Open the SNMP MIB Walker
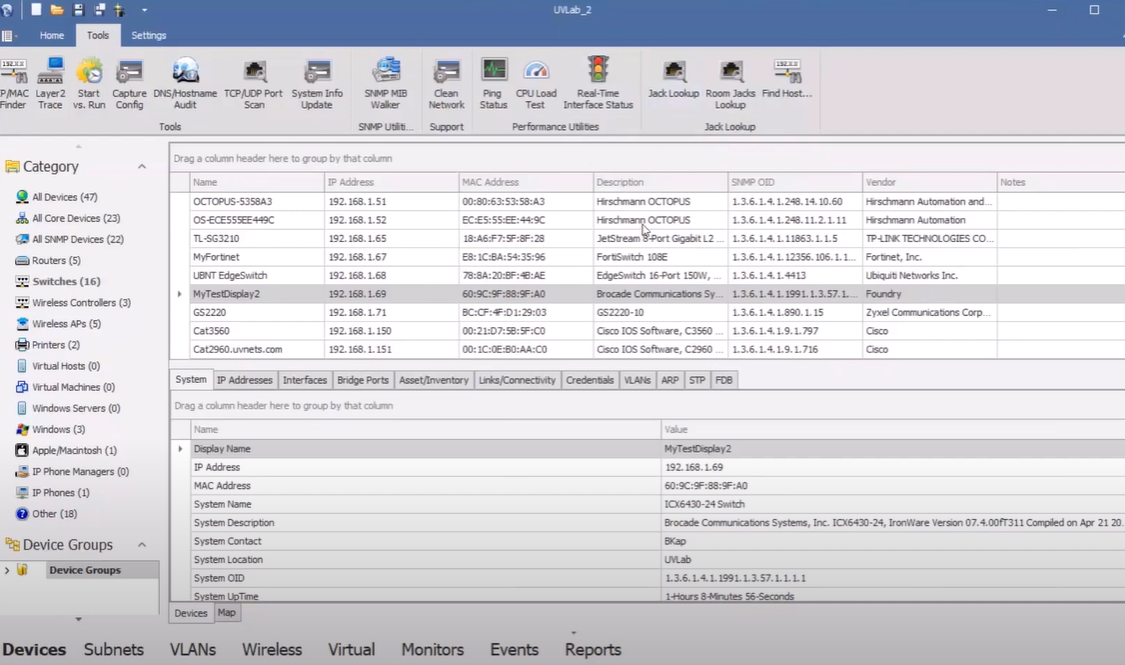The height and width of the screenshot is (665, 1125). coord(385,84)
